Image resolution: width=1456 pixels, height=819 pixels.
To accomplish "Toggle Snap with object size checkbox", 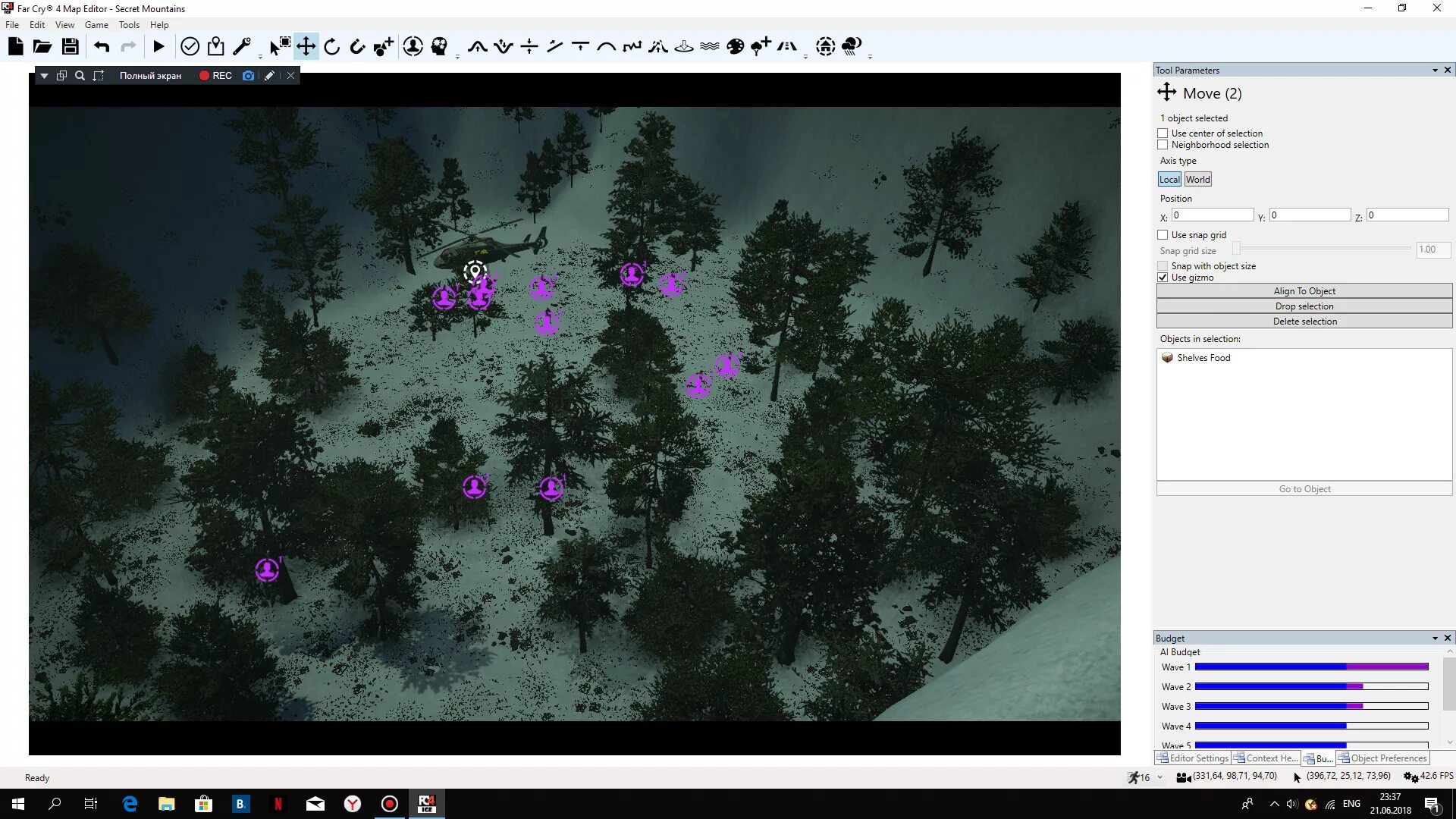I will tap(1163, 266).
